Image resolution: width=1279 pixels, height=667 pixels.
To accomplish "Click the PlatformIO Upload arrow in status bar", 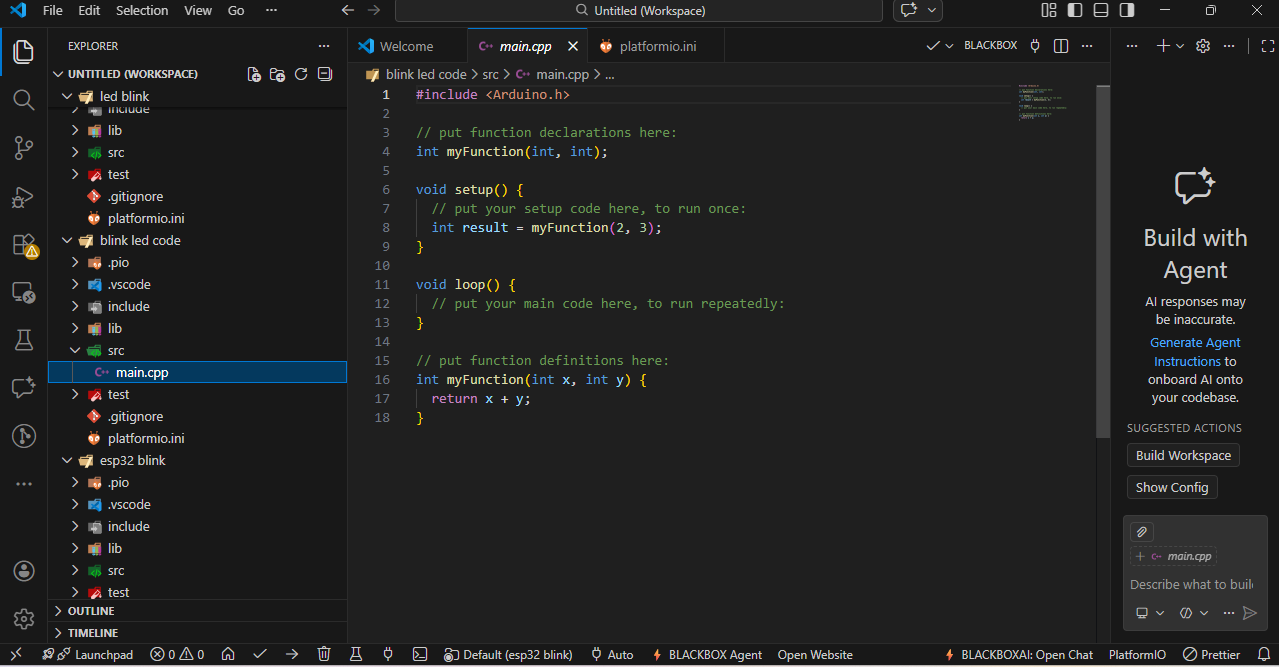I will (x=292, y=654).
